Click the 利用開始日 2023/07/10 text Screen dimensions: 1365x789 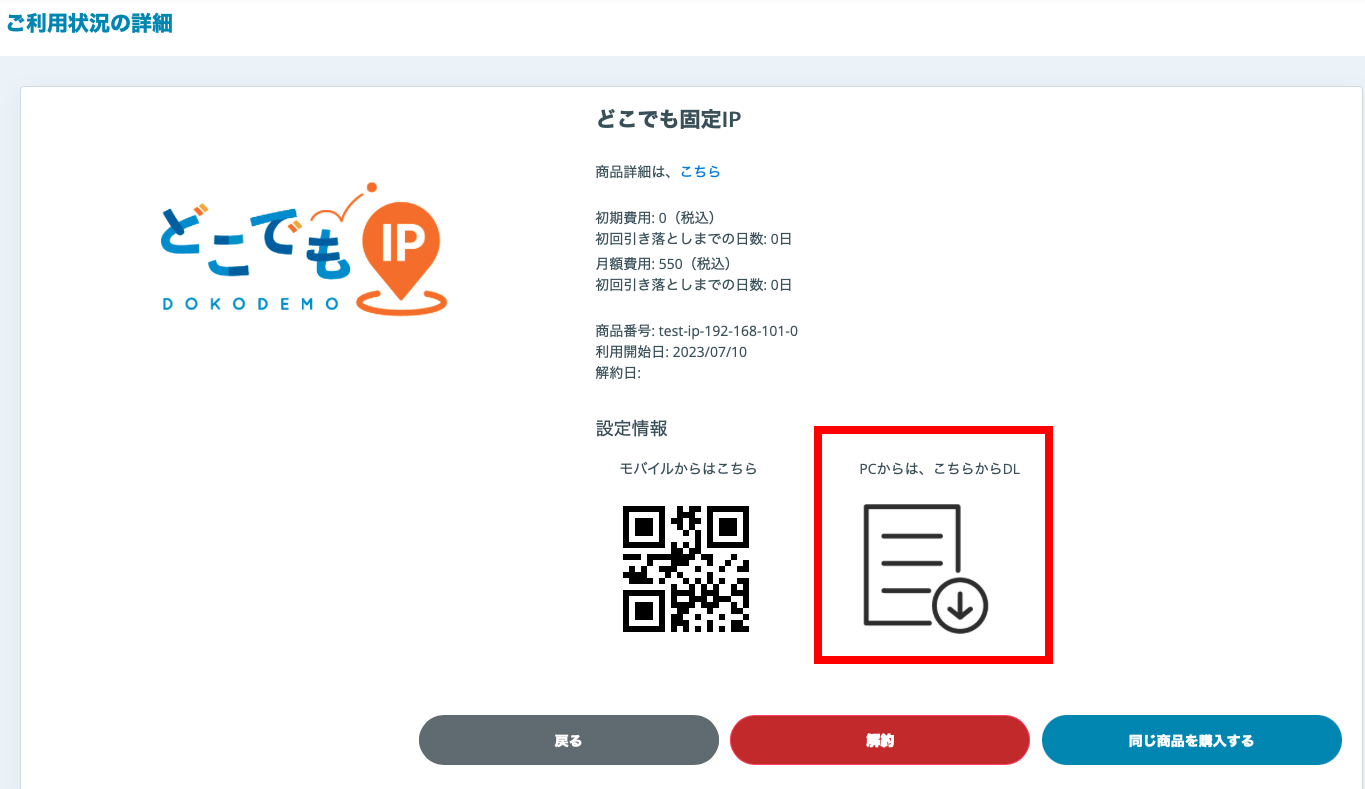[671, 352]
